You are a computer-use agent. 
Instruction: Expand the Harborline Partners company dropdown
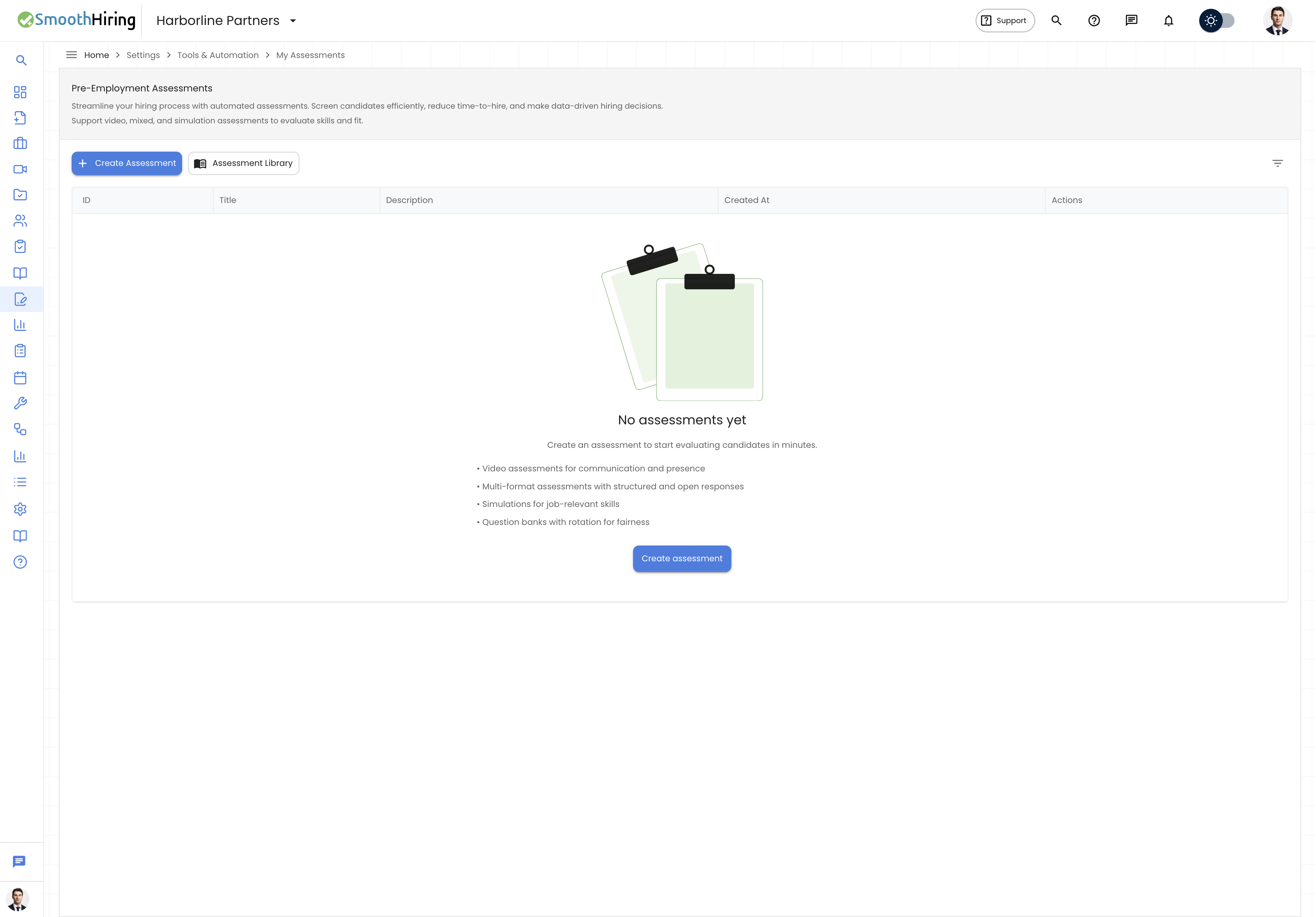pos(227,21)
